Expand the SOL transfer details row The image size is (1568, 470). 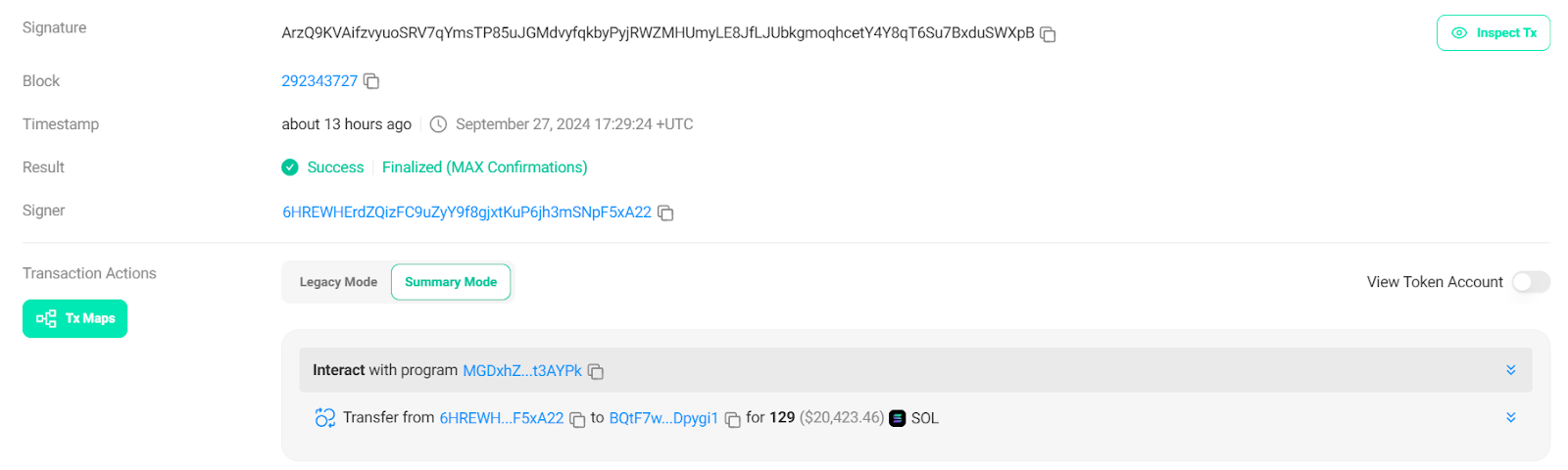click(x=1510, y=417)
